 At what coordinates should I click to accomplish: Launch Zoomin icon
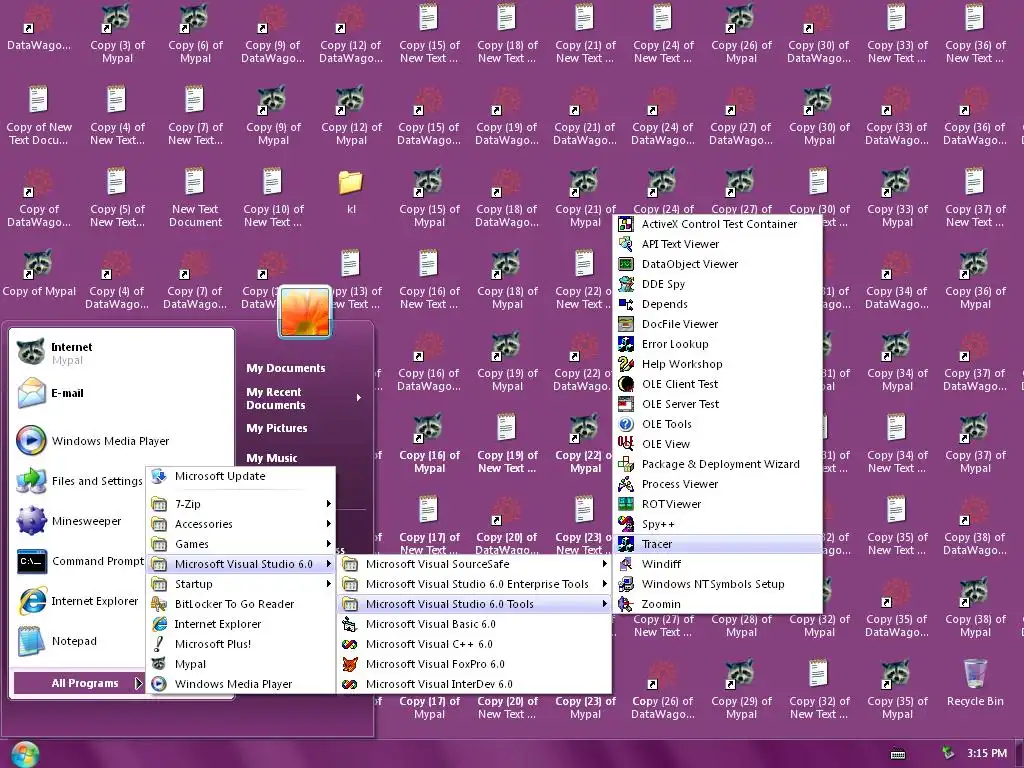click(626, 604)
